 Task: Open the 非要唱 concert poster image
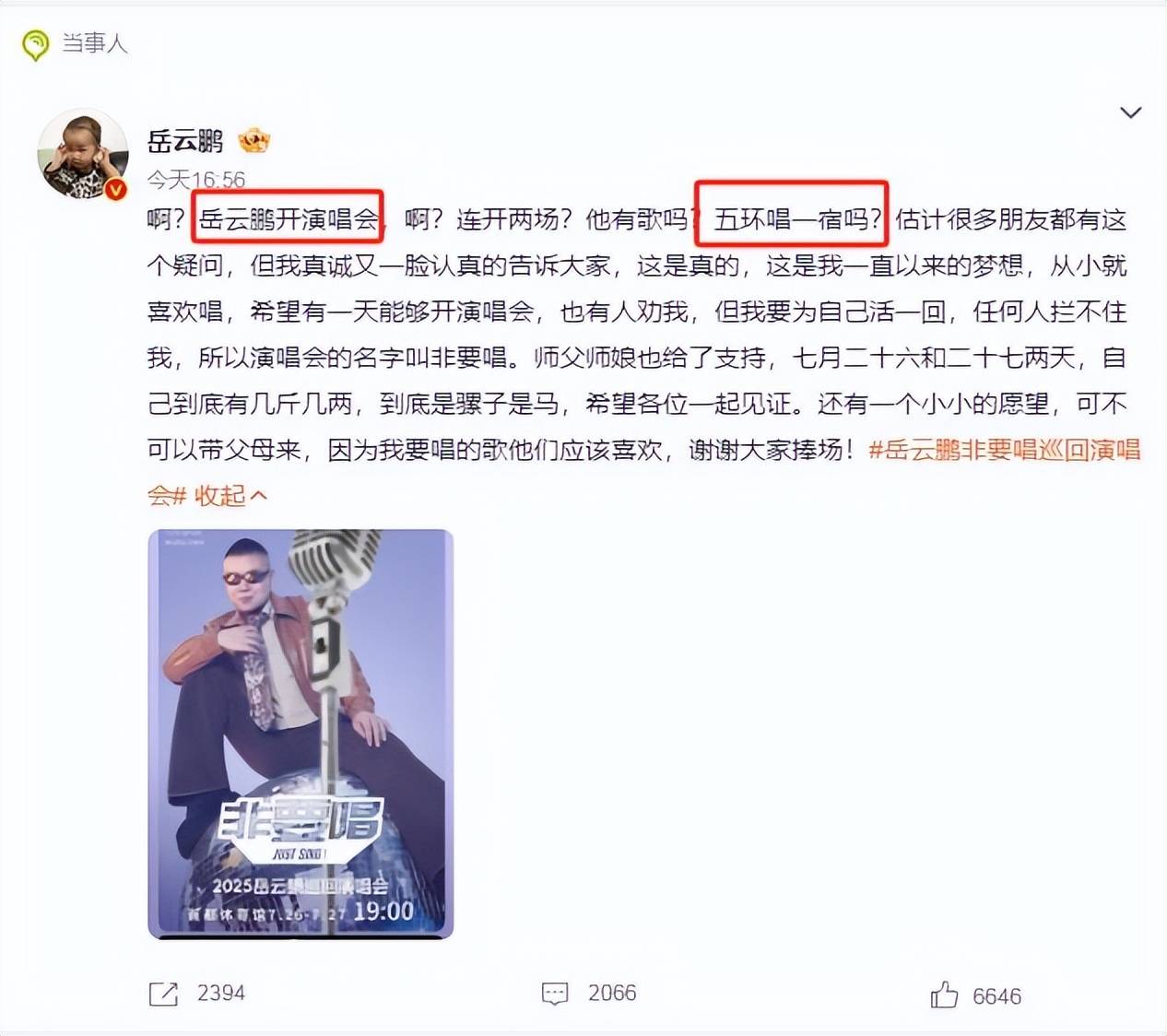point(301,734)
